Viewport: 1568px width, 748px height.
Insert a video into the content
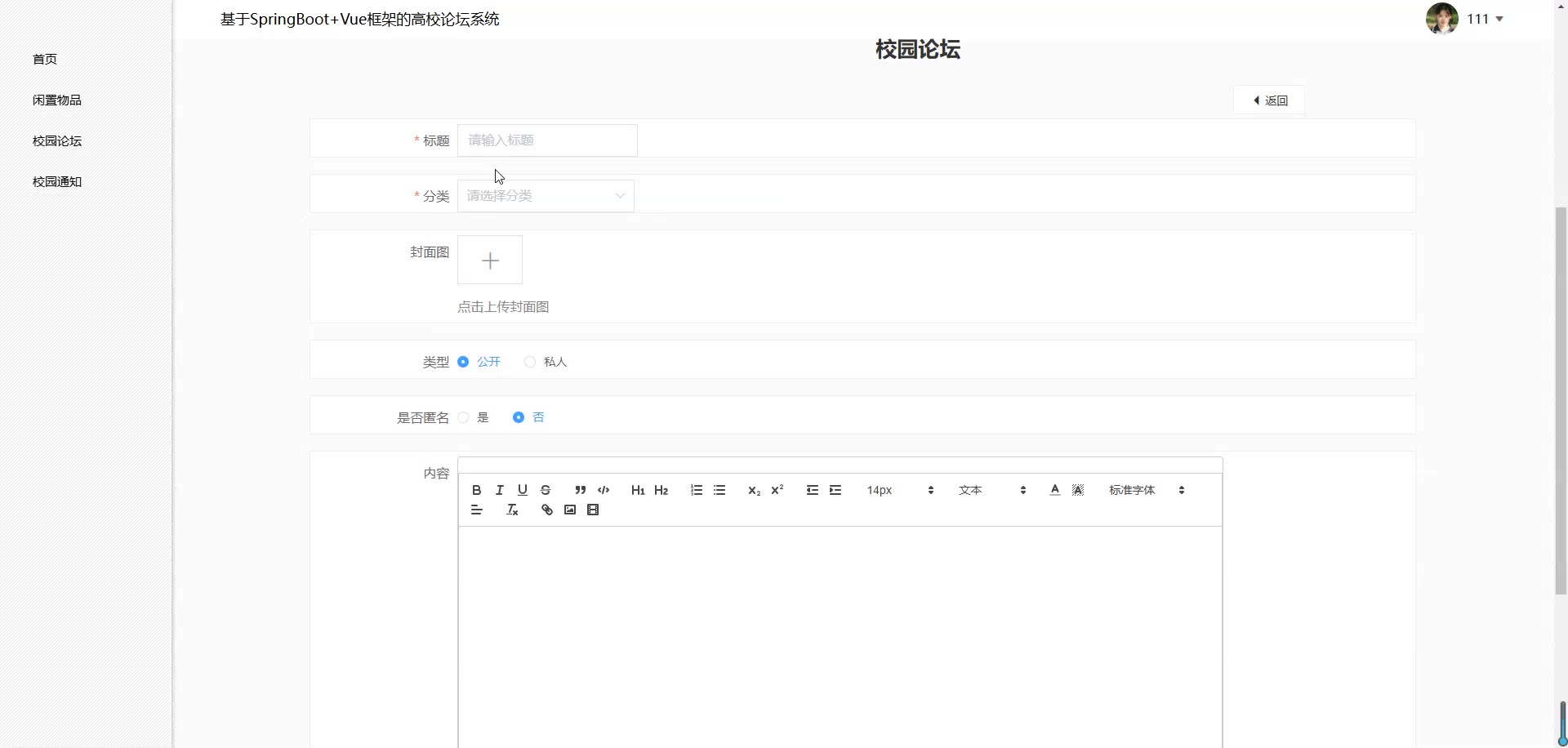coord(593,510)
